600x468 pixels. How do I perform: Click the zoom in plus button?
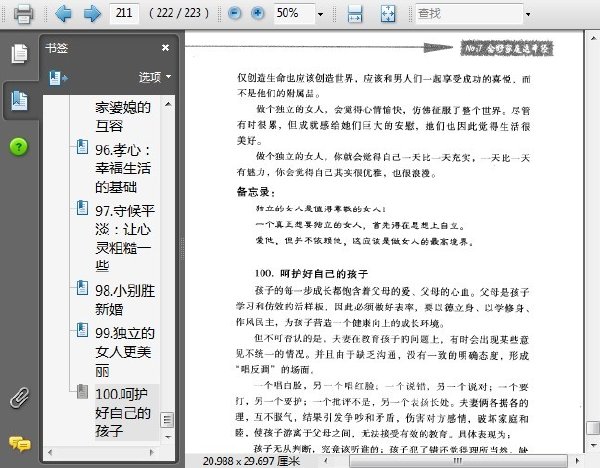click(x=258, y=13)
